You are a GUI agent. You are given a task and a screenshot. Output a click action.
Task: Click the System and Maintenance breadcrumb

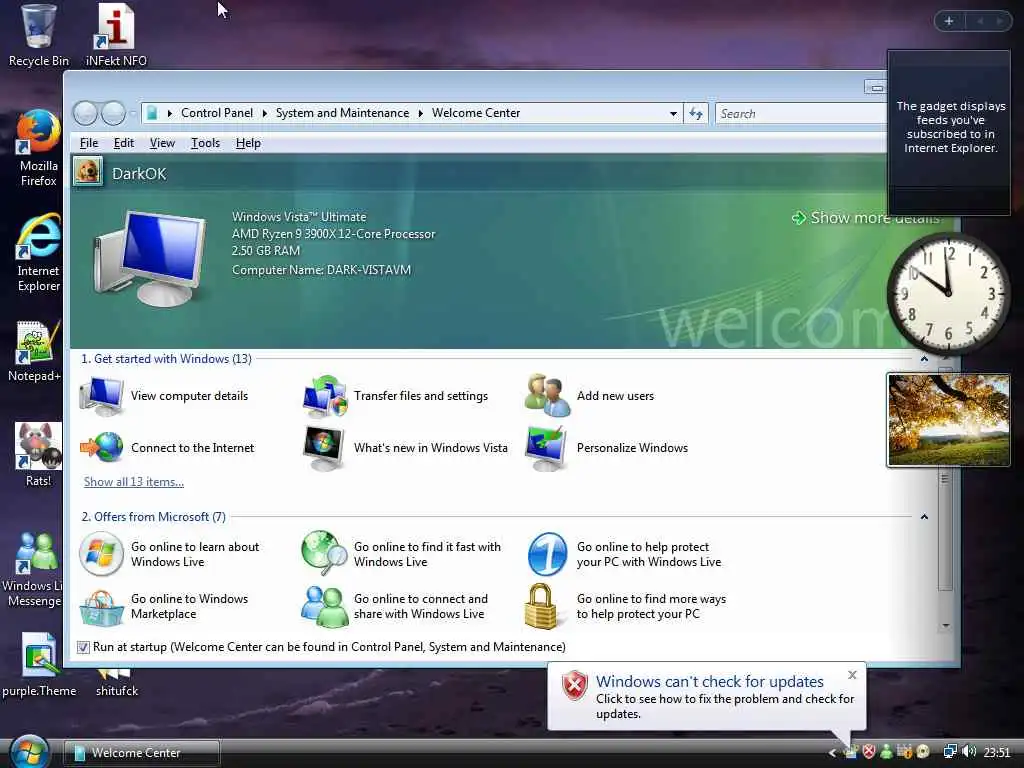342,113
